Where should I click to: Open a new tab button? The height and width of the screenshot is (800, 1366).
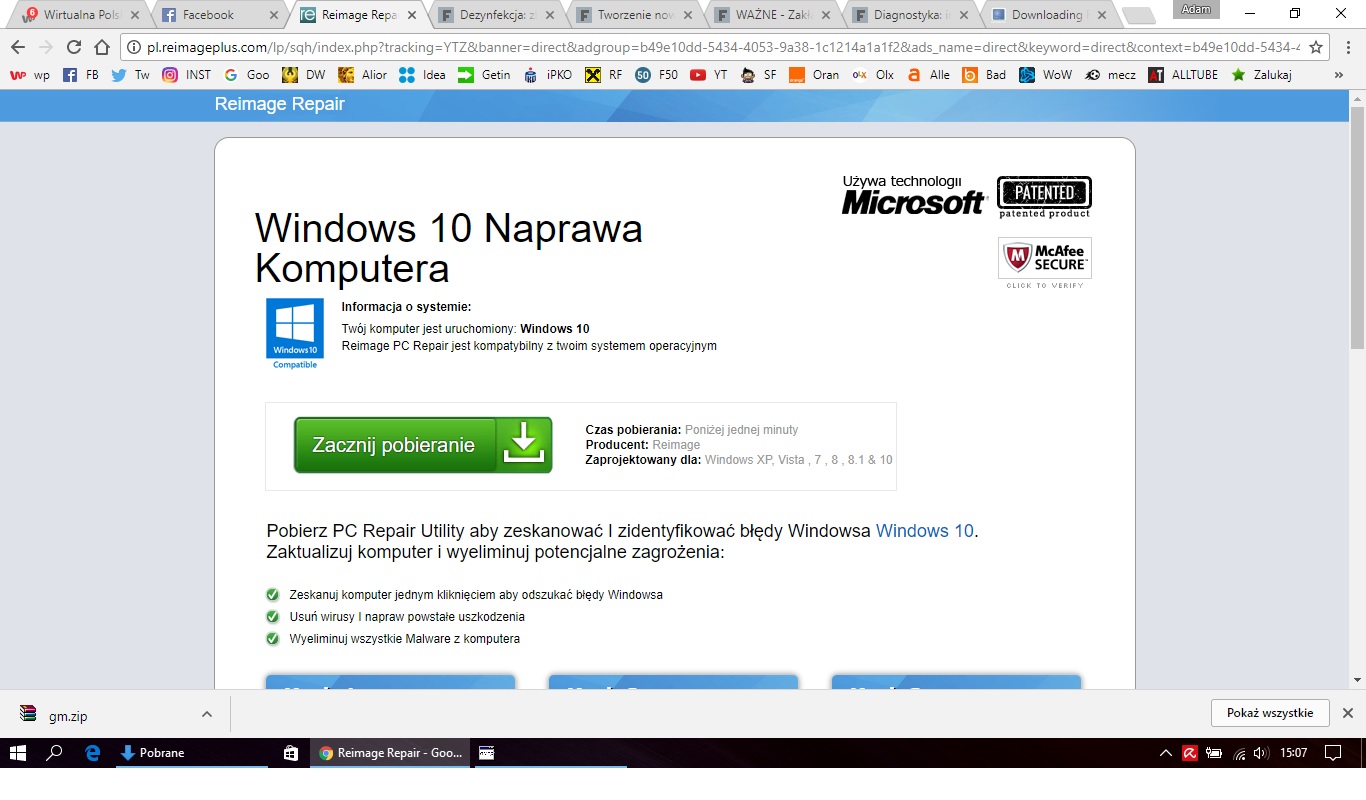tap(1139, 15)
